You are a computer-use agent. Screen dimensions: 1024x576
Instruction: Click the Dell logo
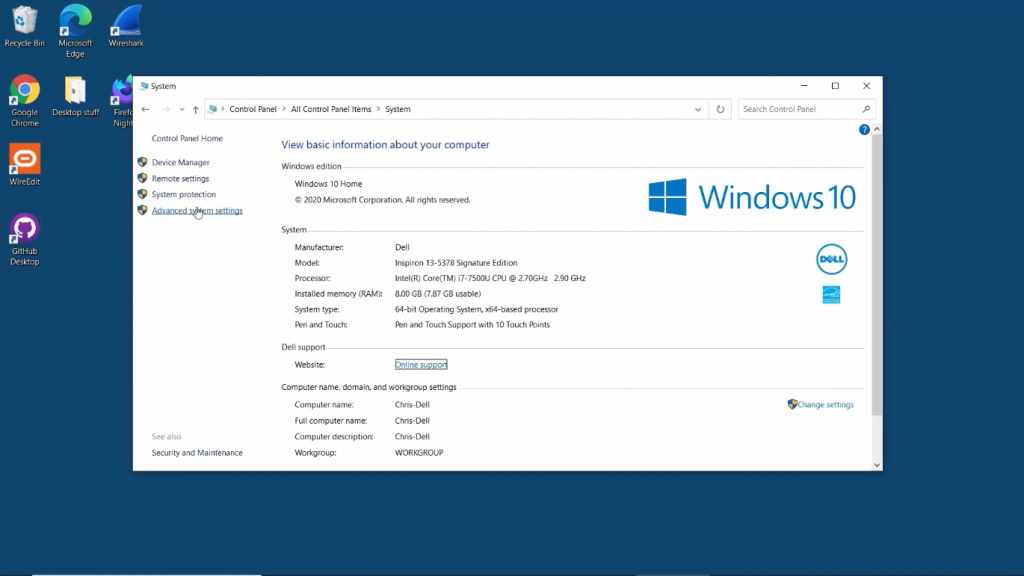(x=831, y=259)
